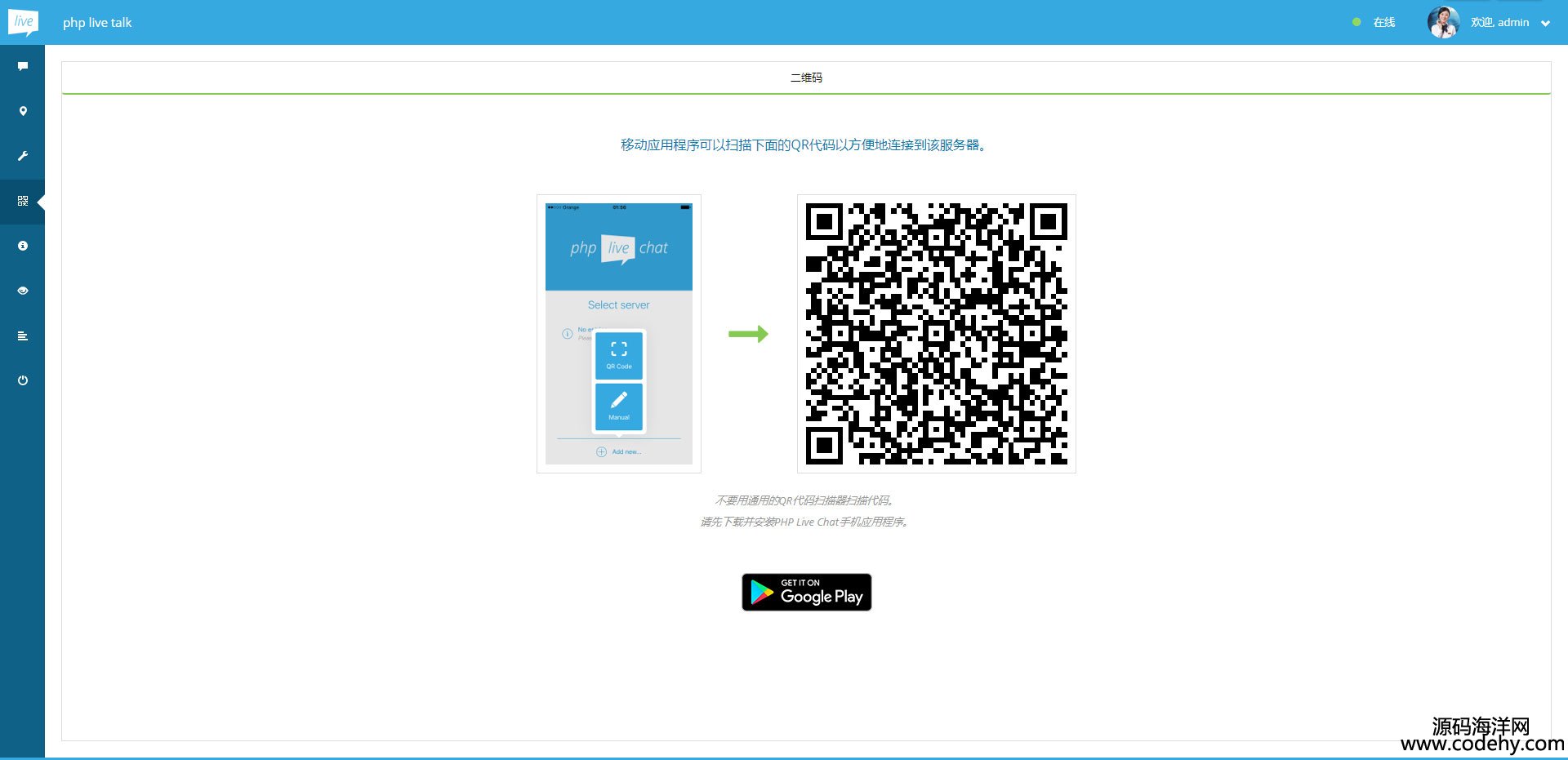Open the map pin visitors icon
The width and height of the screenshot is (1568, 760).
point(23,111)
